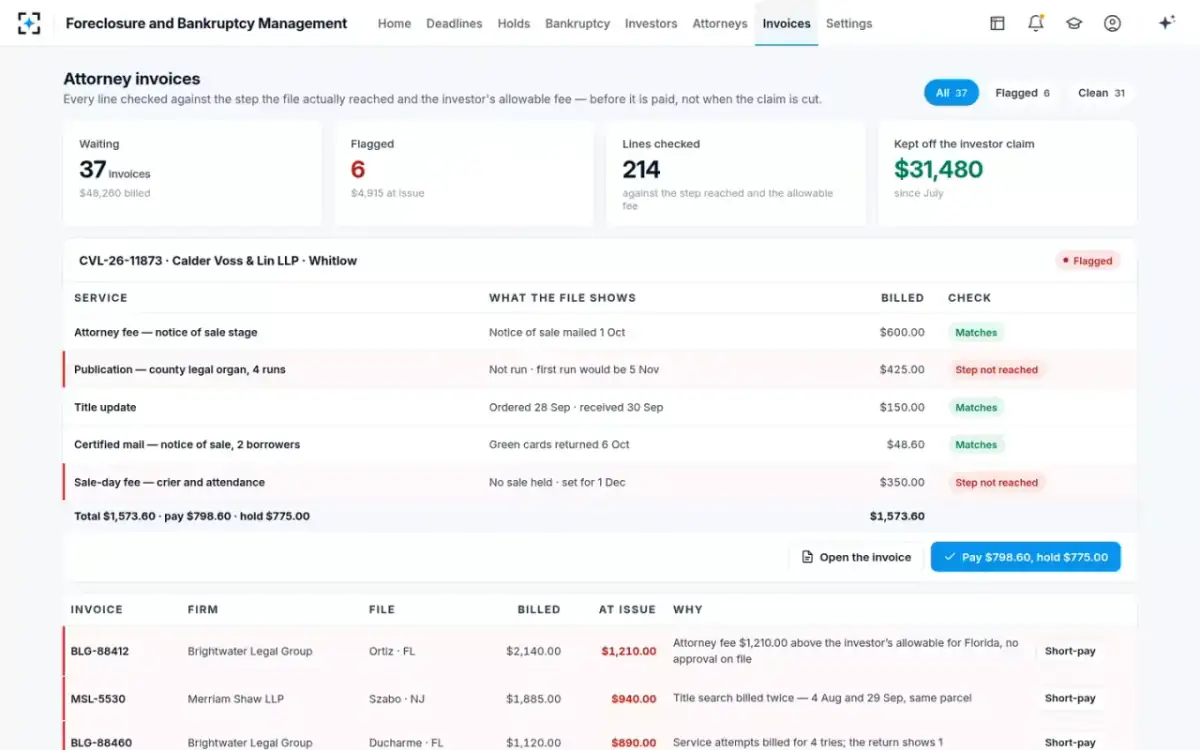Switch to the Attorneys tab
Viewport: 1200px width, 750px height.
click(x=720, y=23)
